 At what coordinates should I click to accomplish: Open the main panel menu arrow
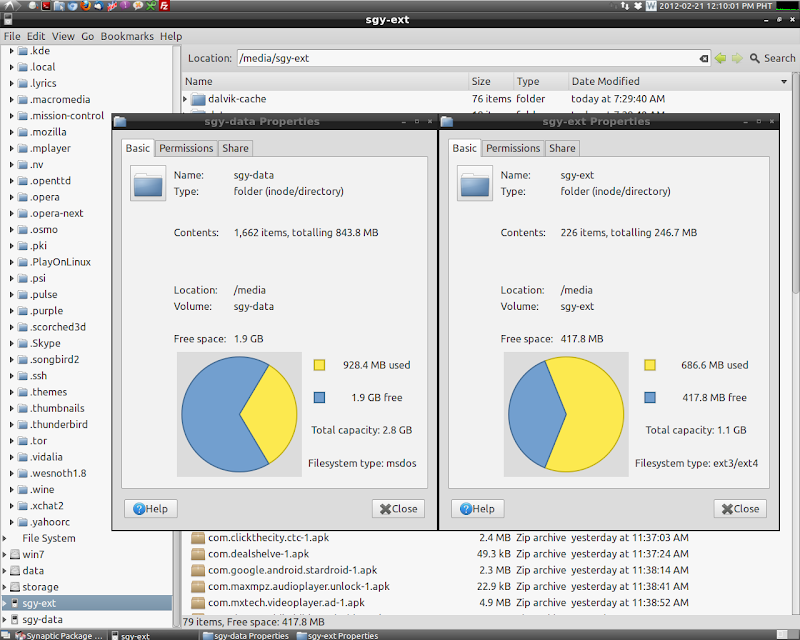click(x=11, y=6)
